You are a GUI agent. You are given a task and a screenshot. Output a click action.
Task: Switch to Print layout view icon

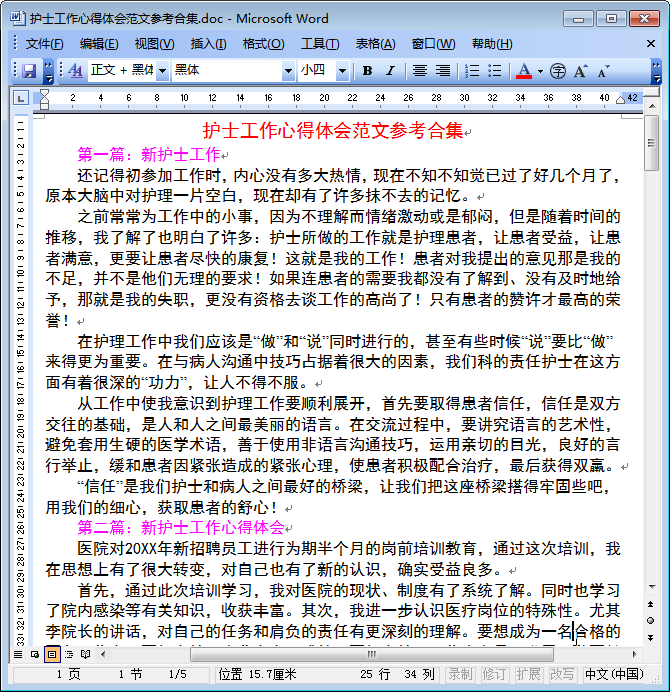pyautogui.click(x=52, y=654)
